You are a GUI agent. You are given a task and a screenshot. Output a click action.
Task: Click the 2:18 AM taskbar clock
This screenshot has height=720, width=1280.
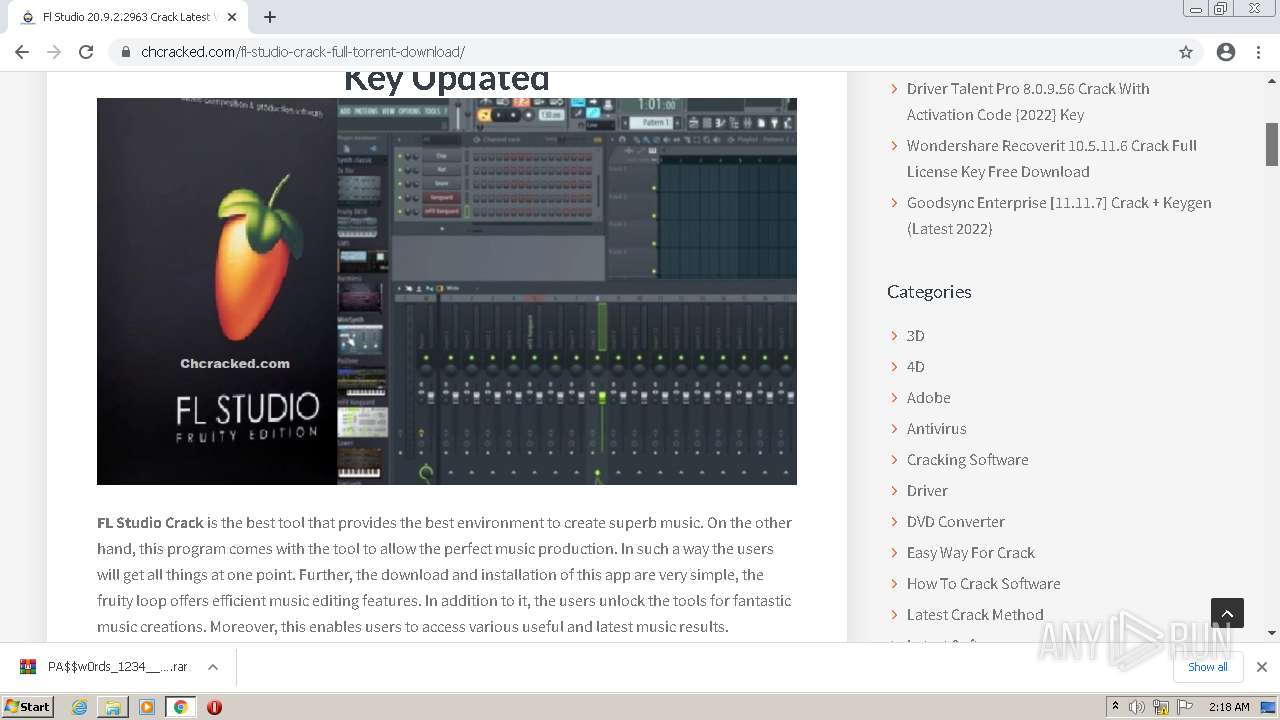(x=1229, y=707)
